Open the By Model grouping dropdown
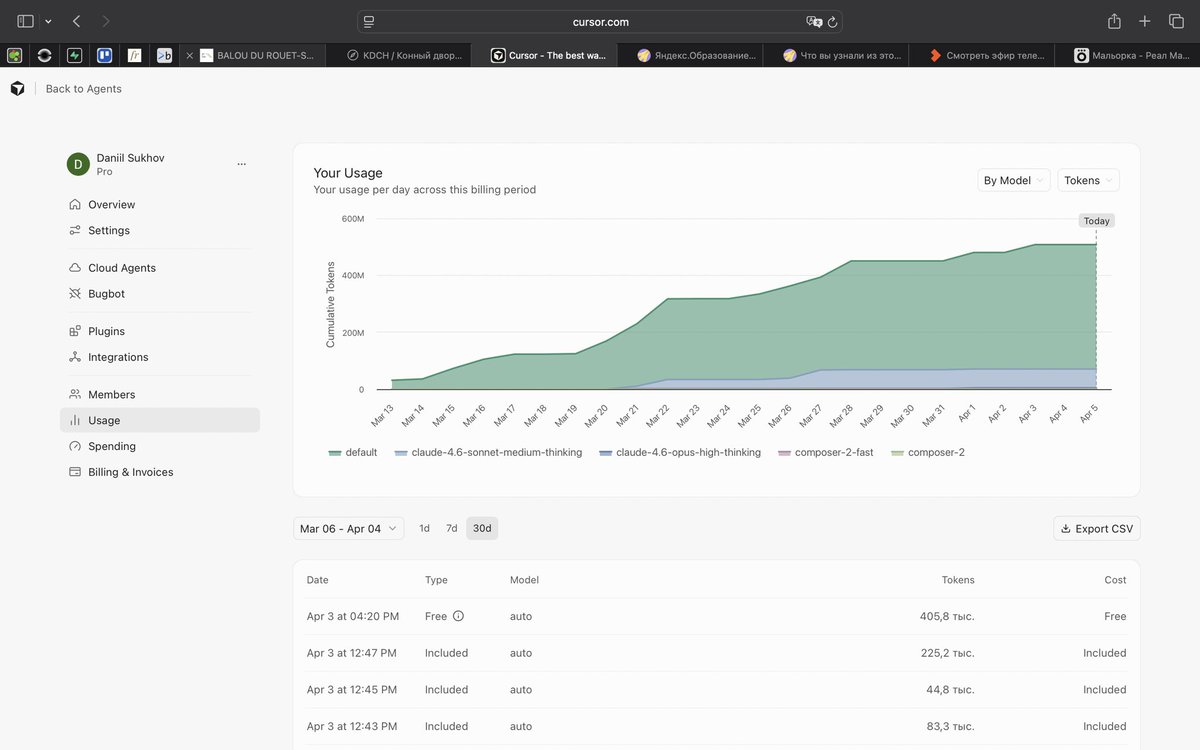 (x=1014, y=180)
